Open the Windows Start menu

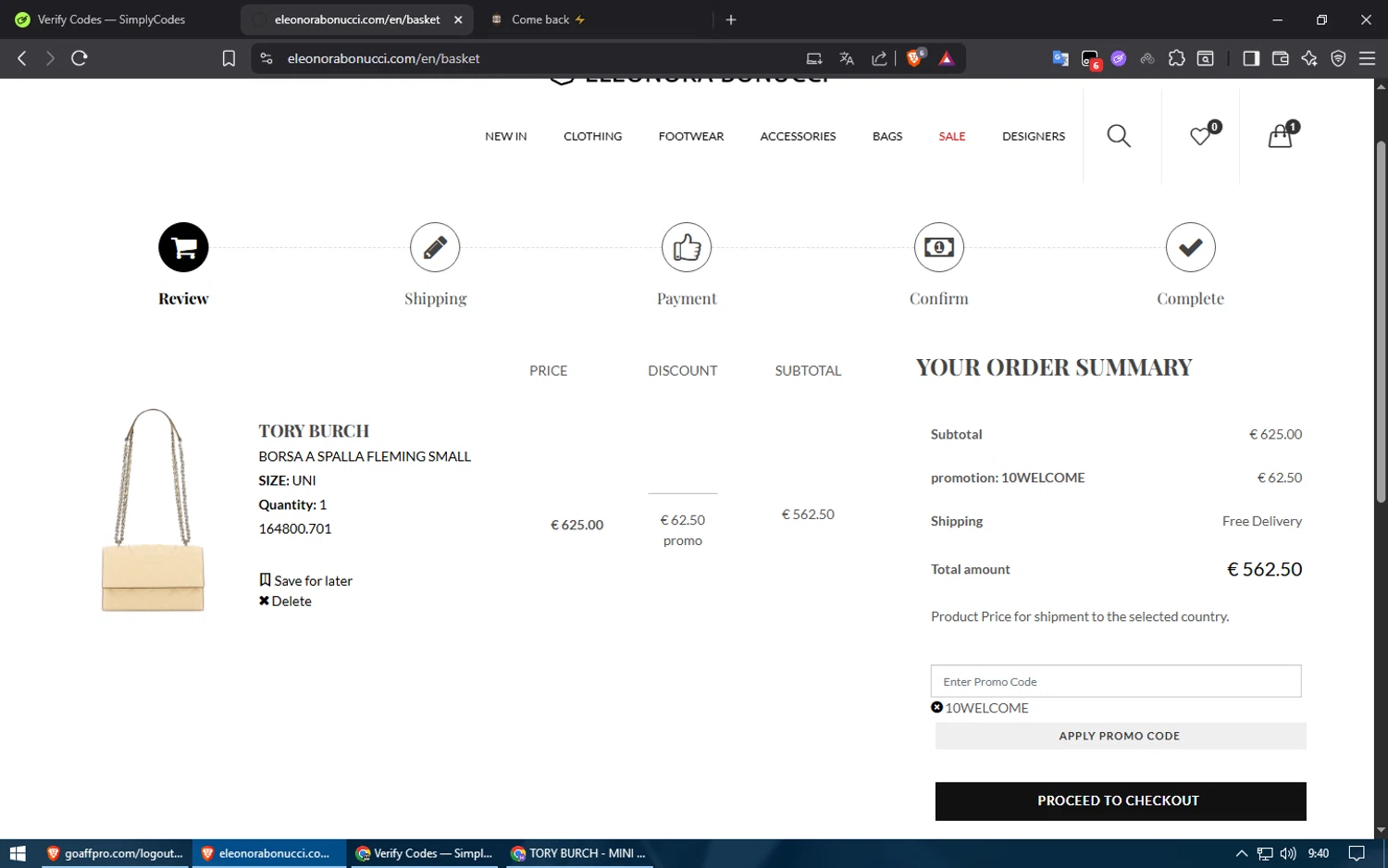18,853
